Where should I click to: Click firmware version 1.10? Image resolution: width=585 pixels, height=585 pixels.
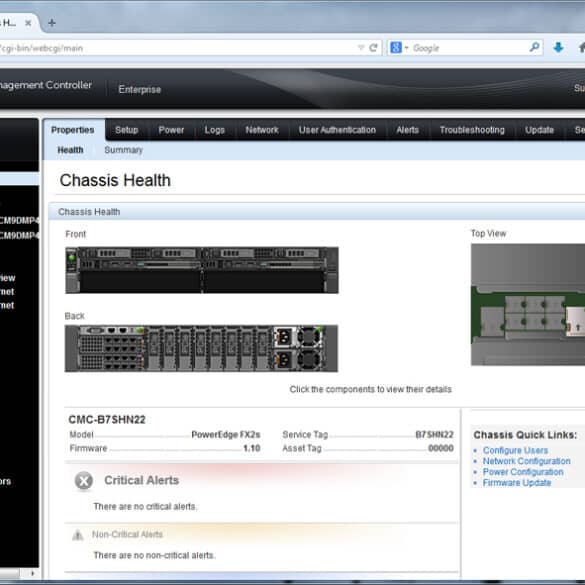[252, 448]
